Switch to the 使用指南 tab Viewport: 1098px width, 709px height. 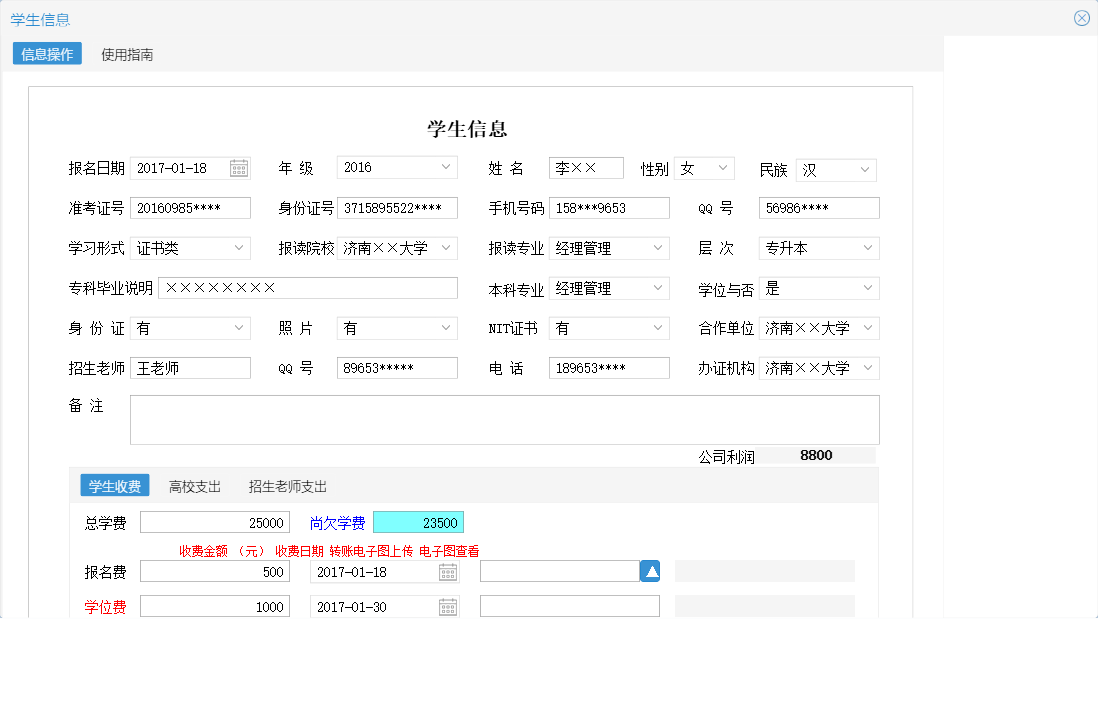126,53
